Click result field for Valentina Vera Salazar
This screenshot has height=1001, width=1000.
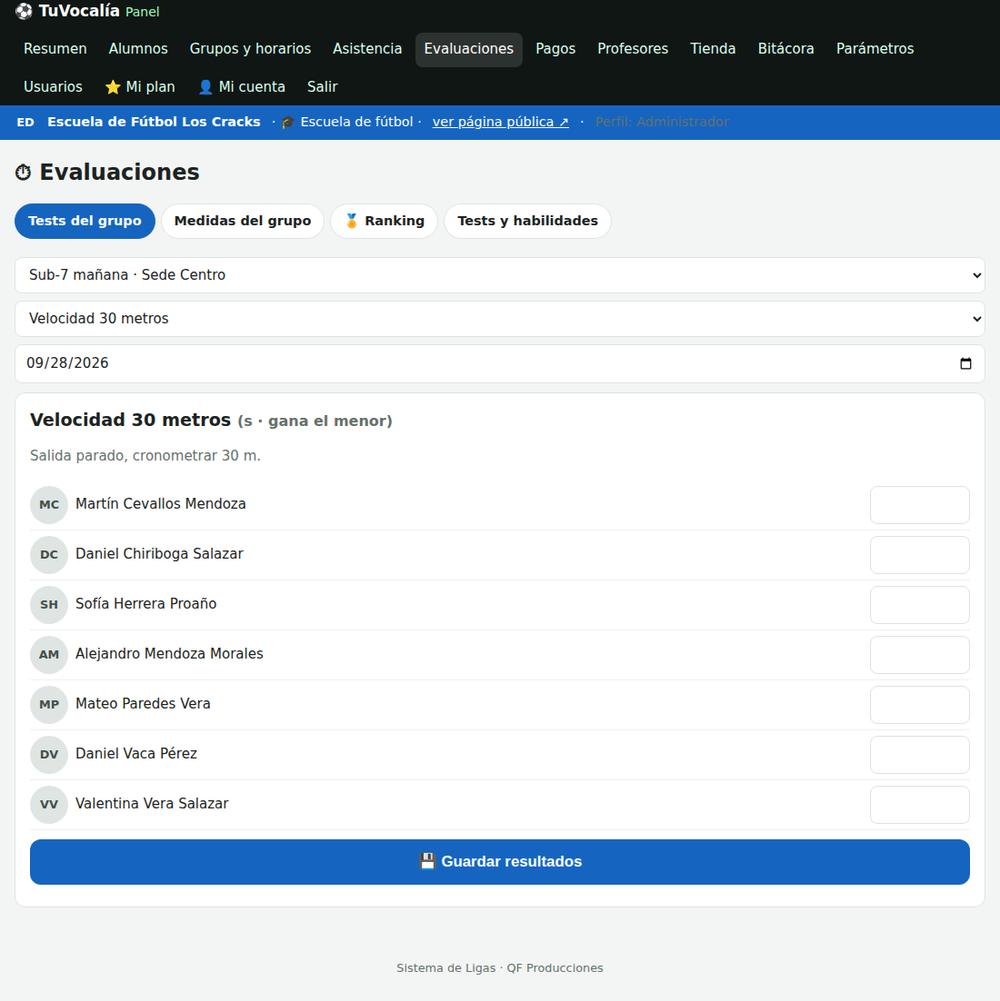pos(920,804)
